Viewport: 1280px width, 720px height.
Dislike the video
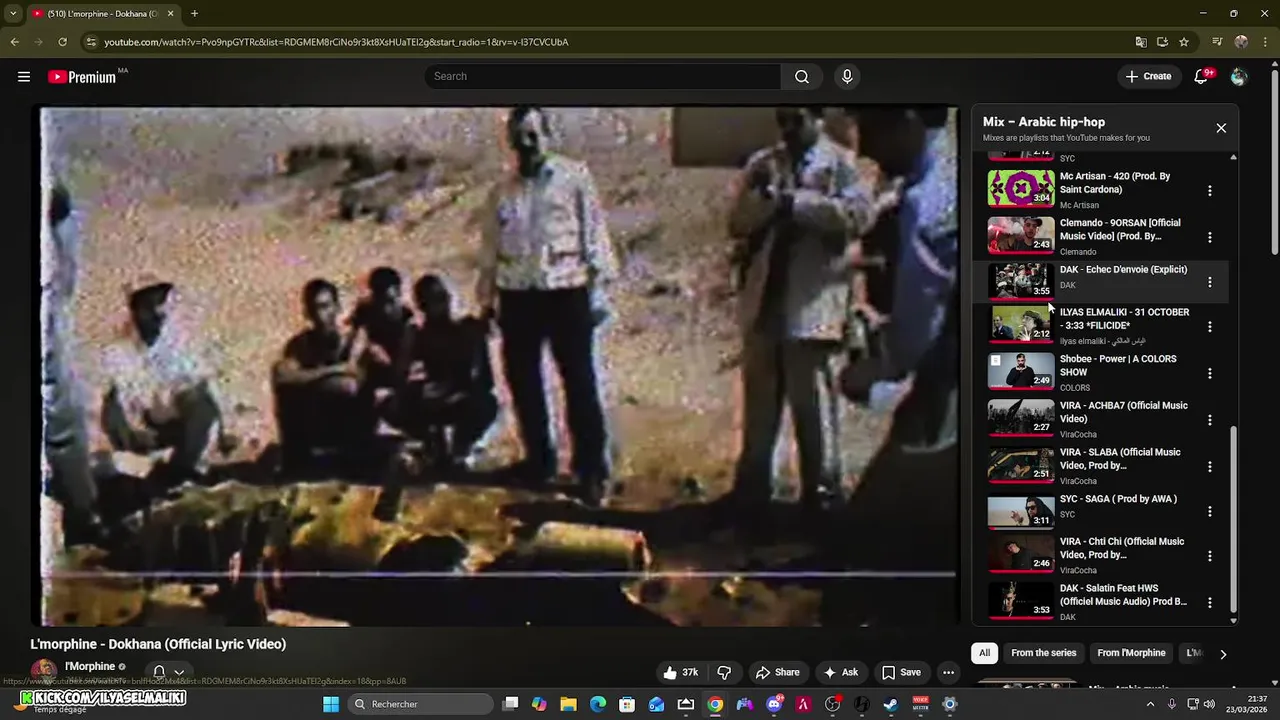(724, 673)
